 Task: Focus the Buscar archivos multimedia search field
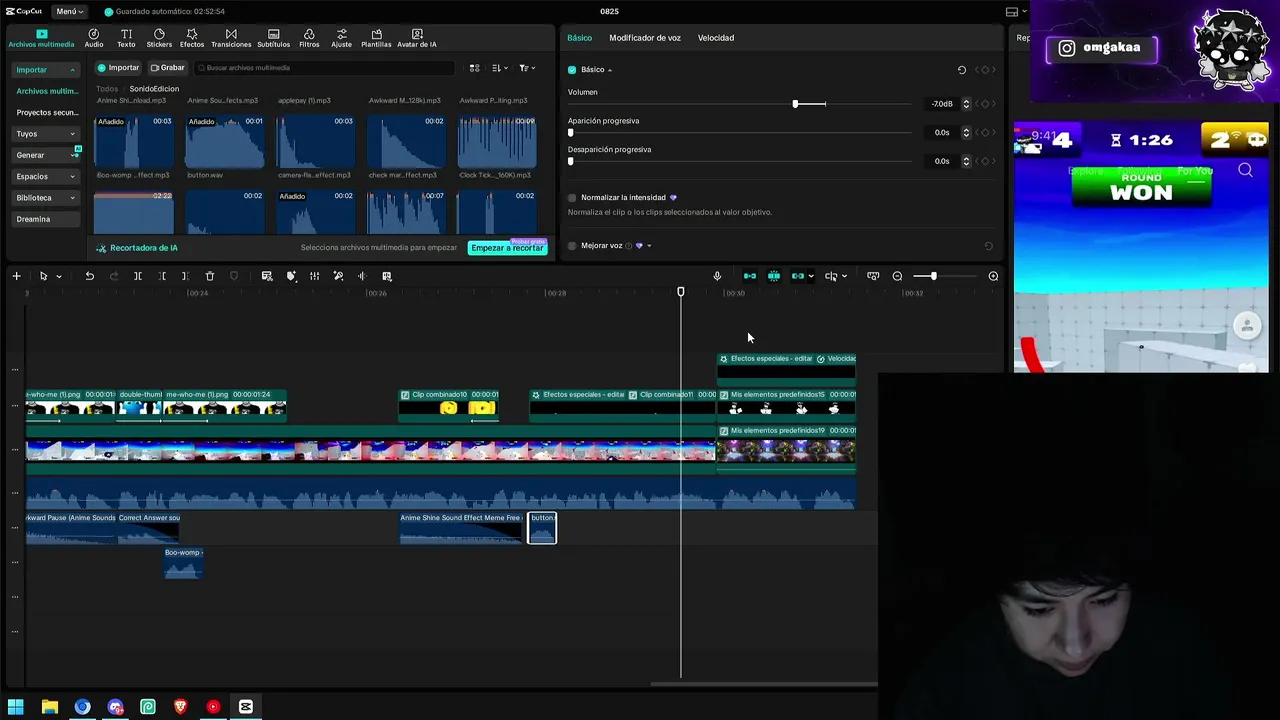[324, 68]
